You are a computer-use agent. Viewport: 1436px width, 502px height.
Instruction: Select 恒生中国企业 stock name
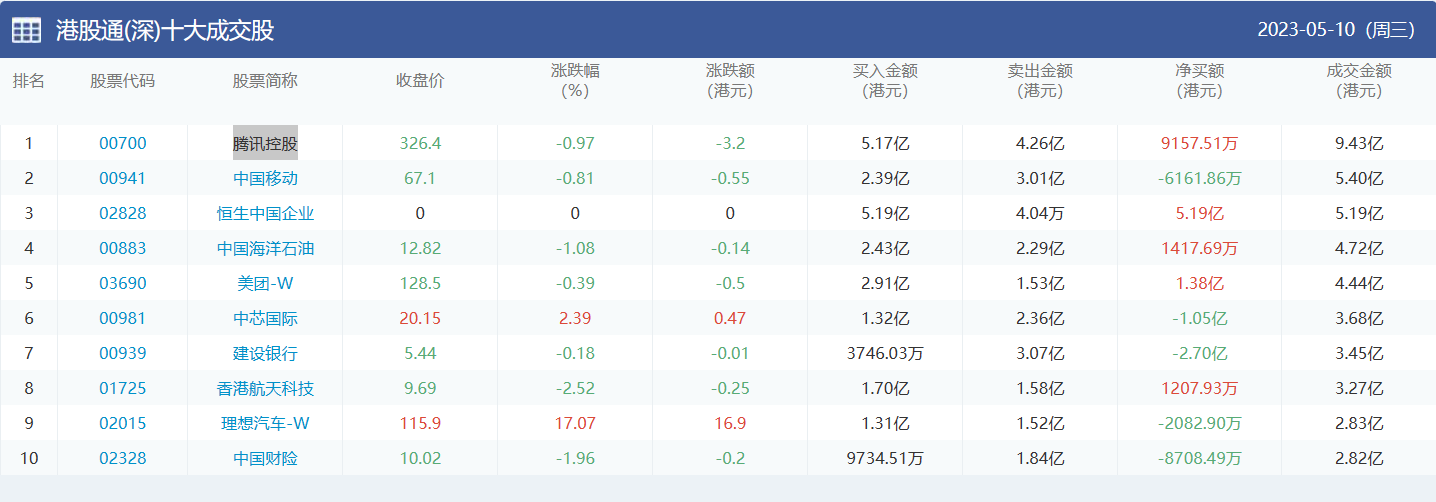265,213
